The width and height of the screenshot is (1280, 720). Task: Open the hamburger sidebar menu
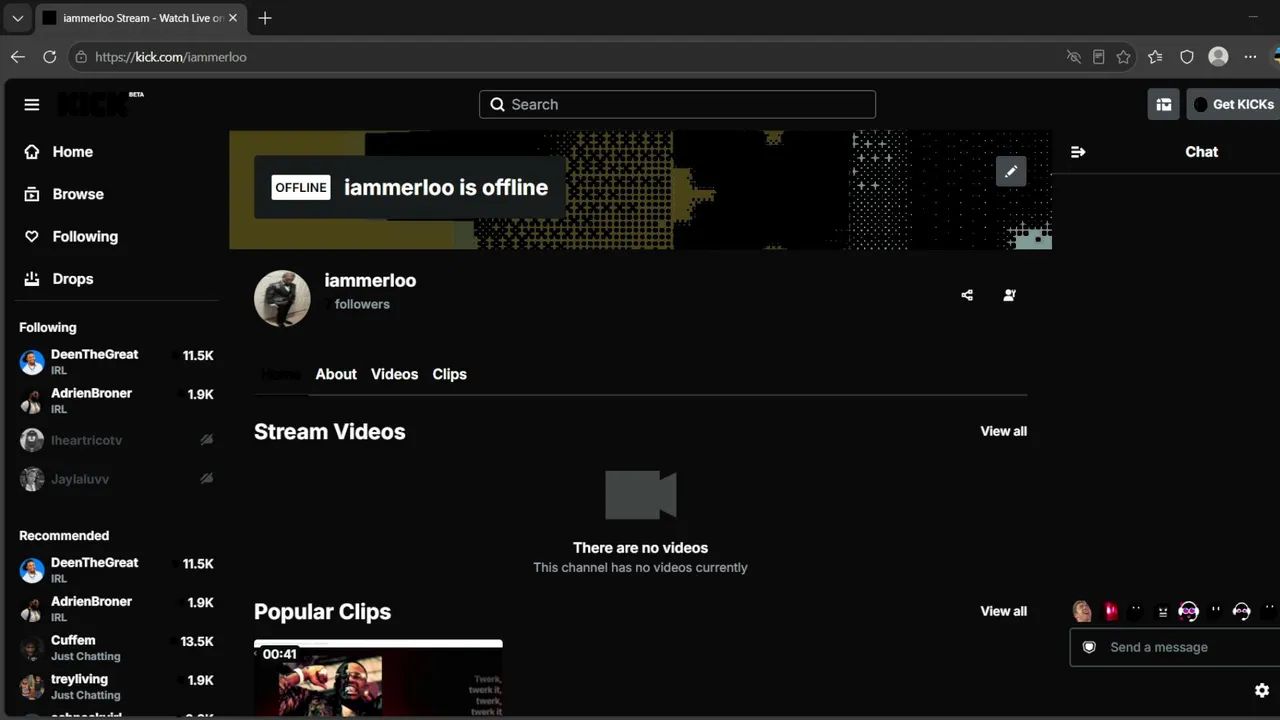click(x=32, y=105)
